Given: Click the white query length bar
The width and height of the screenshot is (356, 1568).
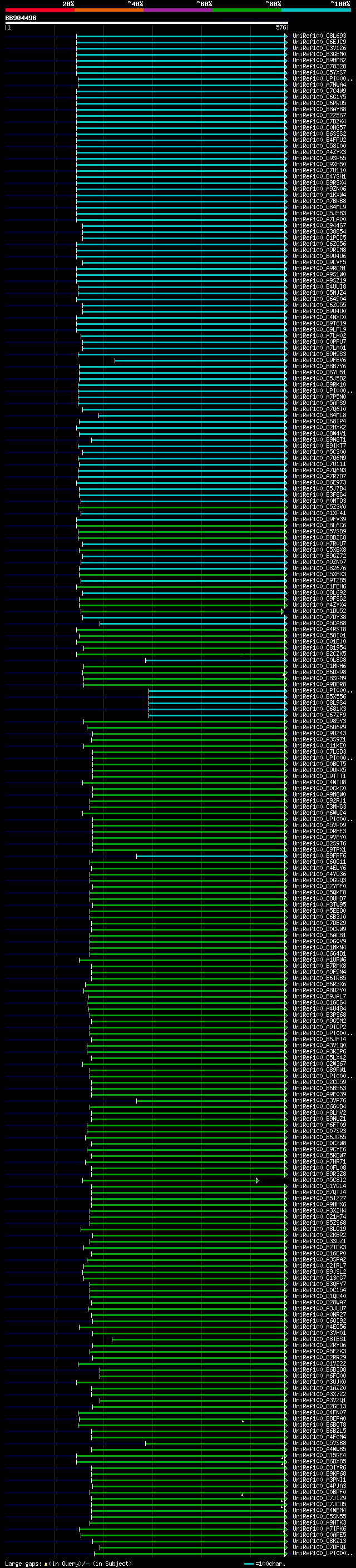Looking at the screenshot, I should [x=147, y=23].
